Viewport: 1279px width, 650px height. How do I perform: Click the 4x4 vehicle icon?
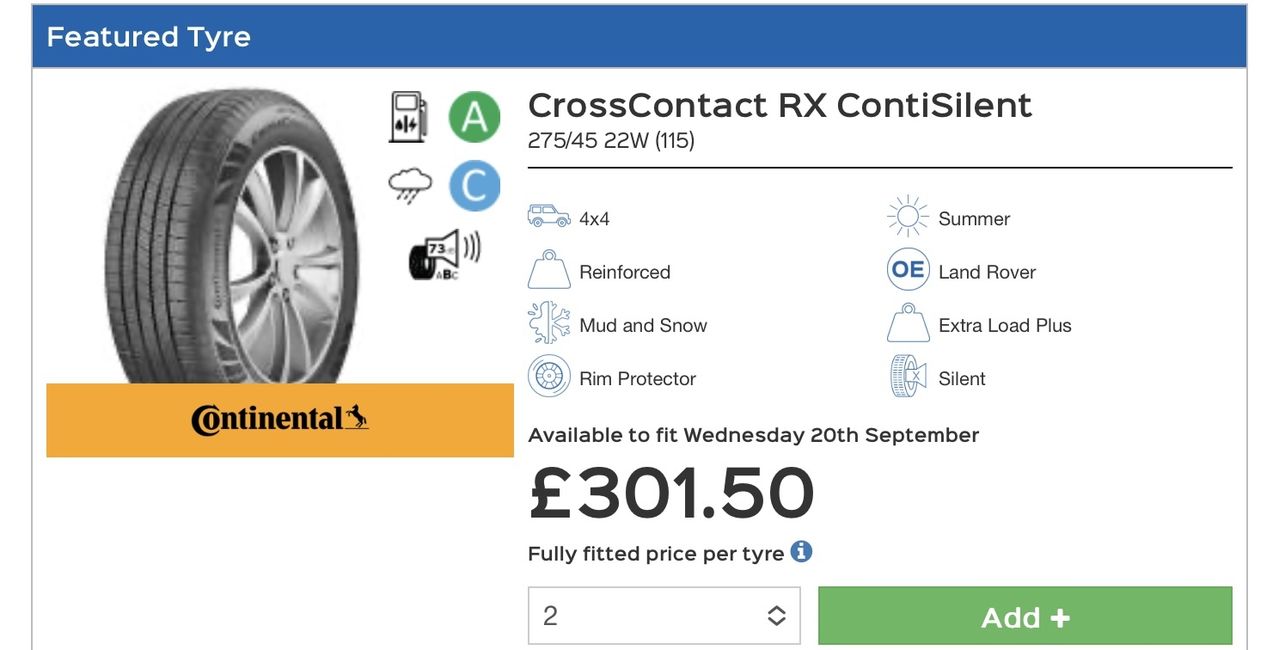pyautogui.click(x=548, y=218)
